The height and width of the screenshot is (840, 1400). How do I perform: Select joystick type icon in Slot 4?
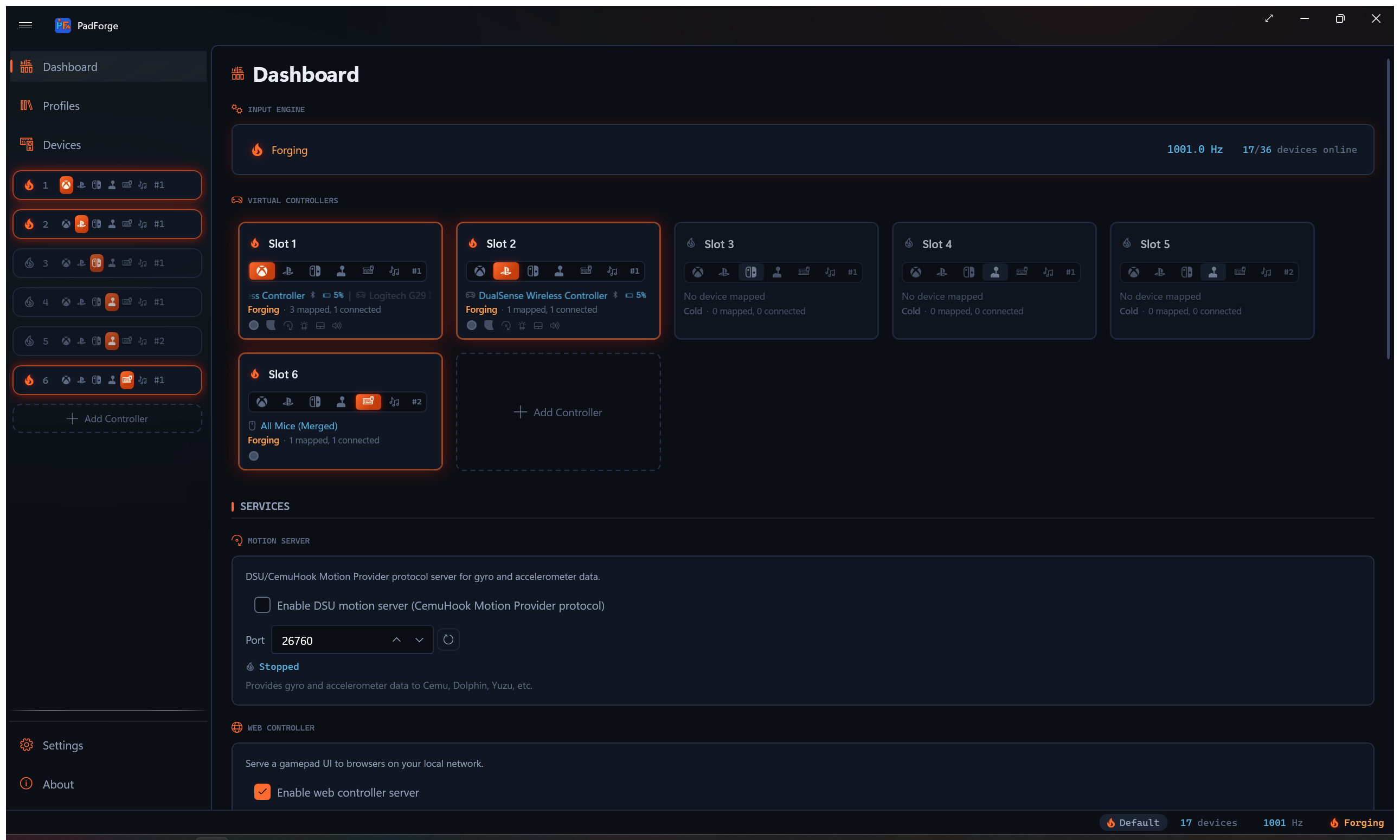click(x=994, y=272)
